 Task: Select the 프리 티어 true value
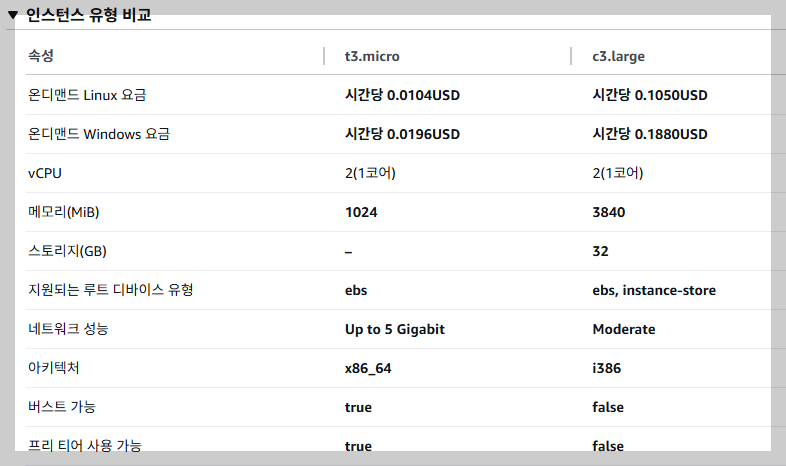point(358,446)
